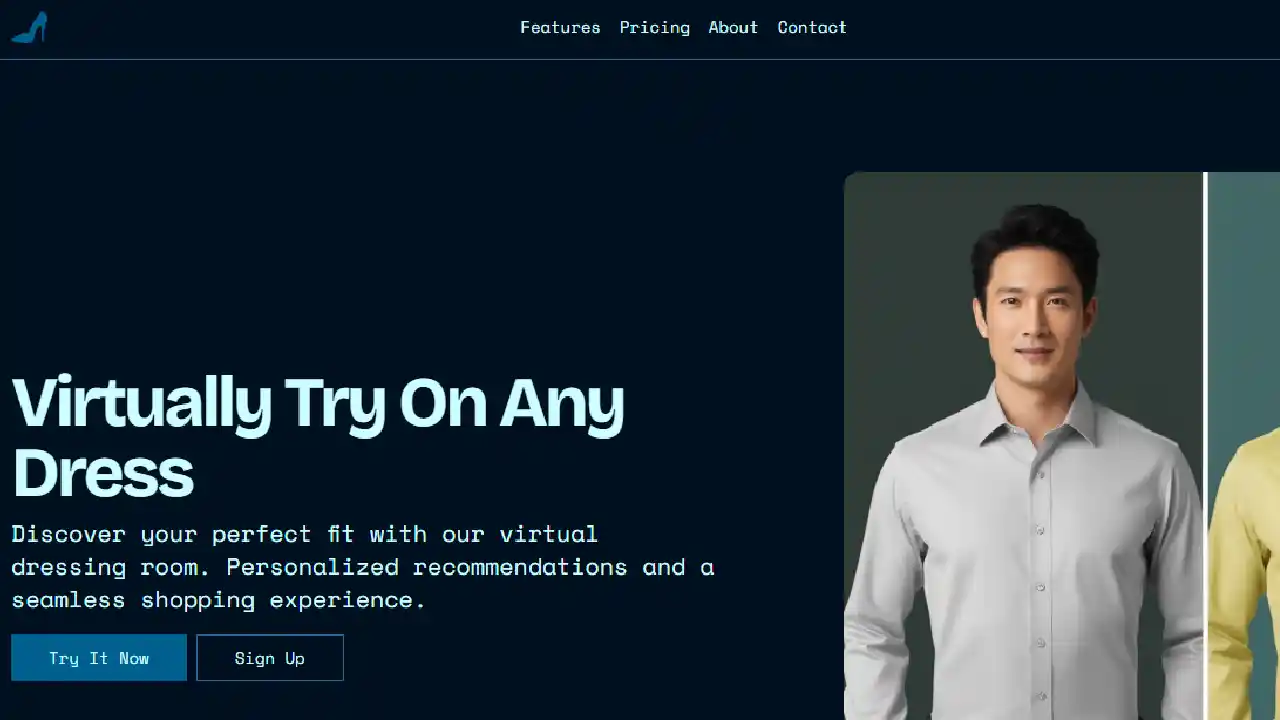This screenshot has width=1280, height=720.
Task: Select About in the navigation bar
Action: tap(733, 28)
